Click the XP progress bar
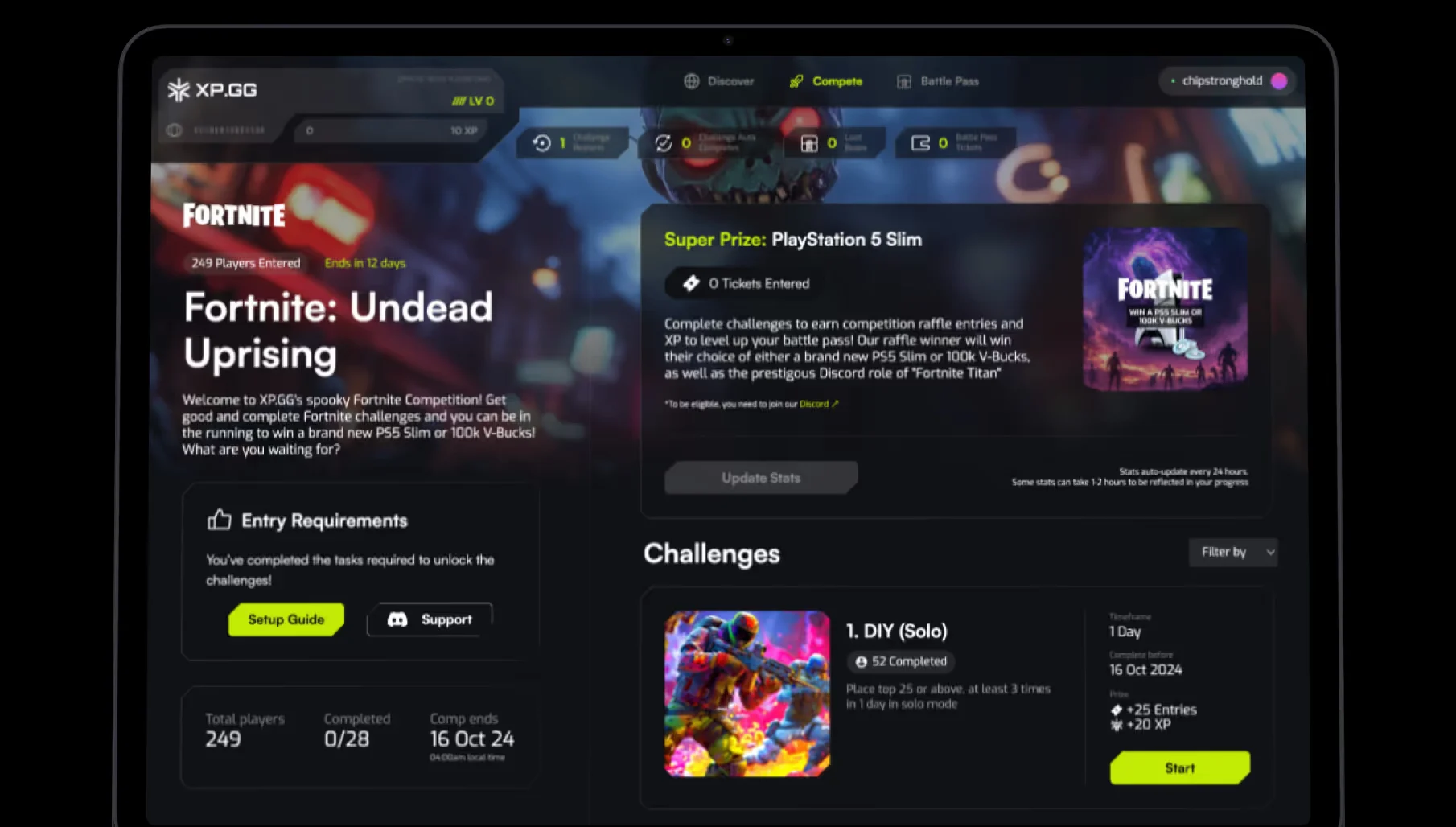 pyautogui.click(x=391, y=130)
